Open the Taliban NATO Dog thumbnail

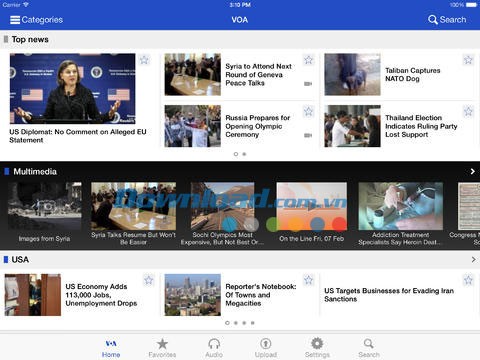tap(352, 75)
